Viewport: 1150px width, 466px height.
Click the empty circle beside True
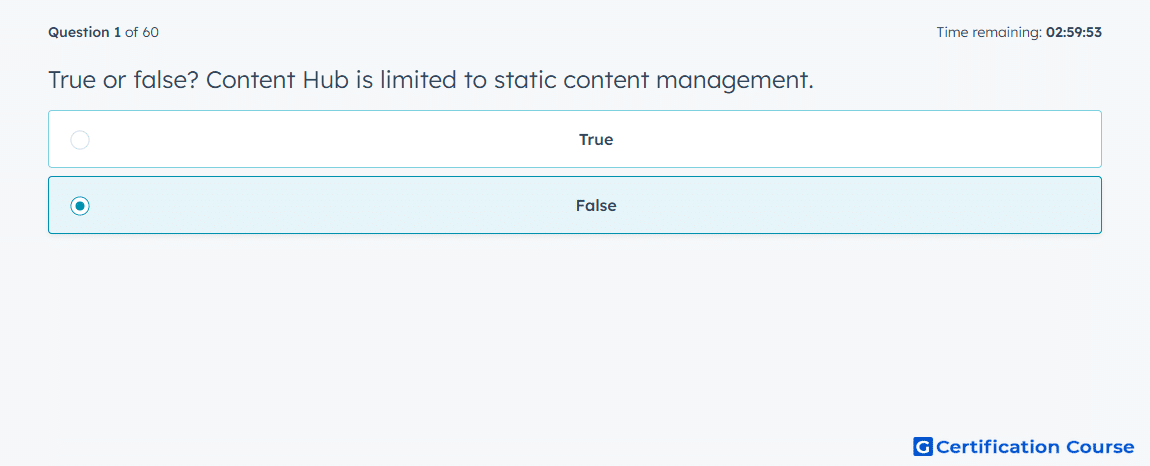[80, 139]
